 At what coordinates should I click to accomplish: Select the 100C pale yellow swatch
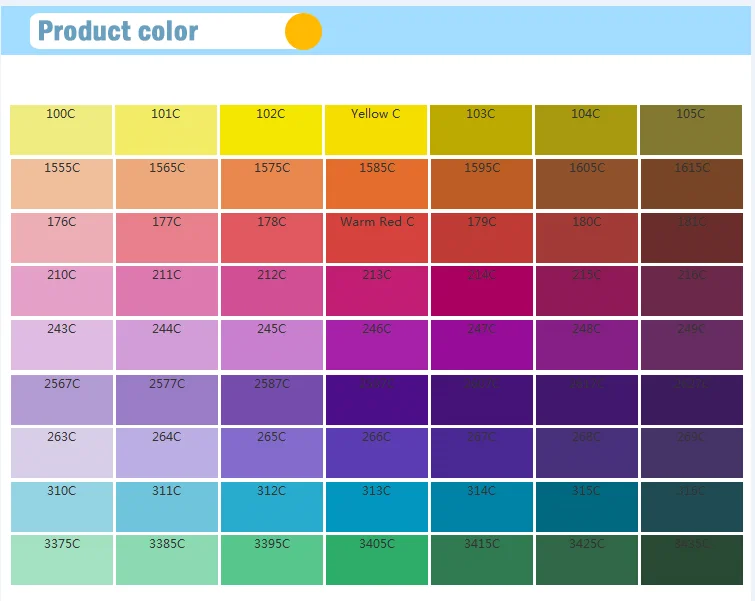61,130
